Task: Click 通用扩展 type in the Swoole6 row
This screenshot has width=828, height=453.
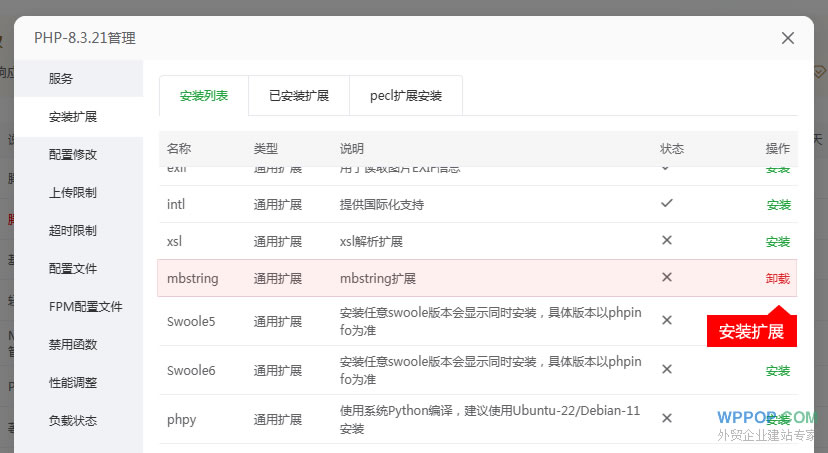Action: [x=278, y=371]
